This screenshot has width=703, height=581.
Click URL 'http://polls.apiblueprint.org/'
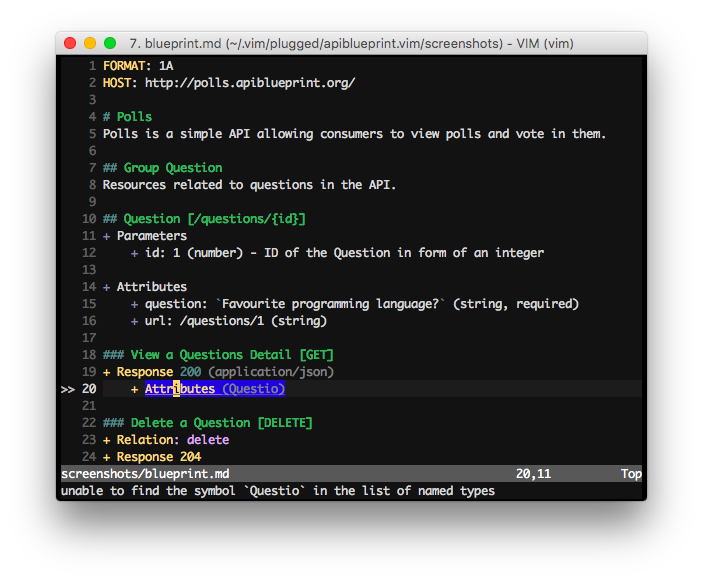tap(250, 83)
